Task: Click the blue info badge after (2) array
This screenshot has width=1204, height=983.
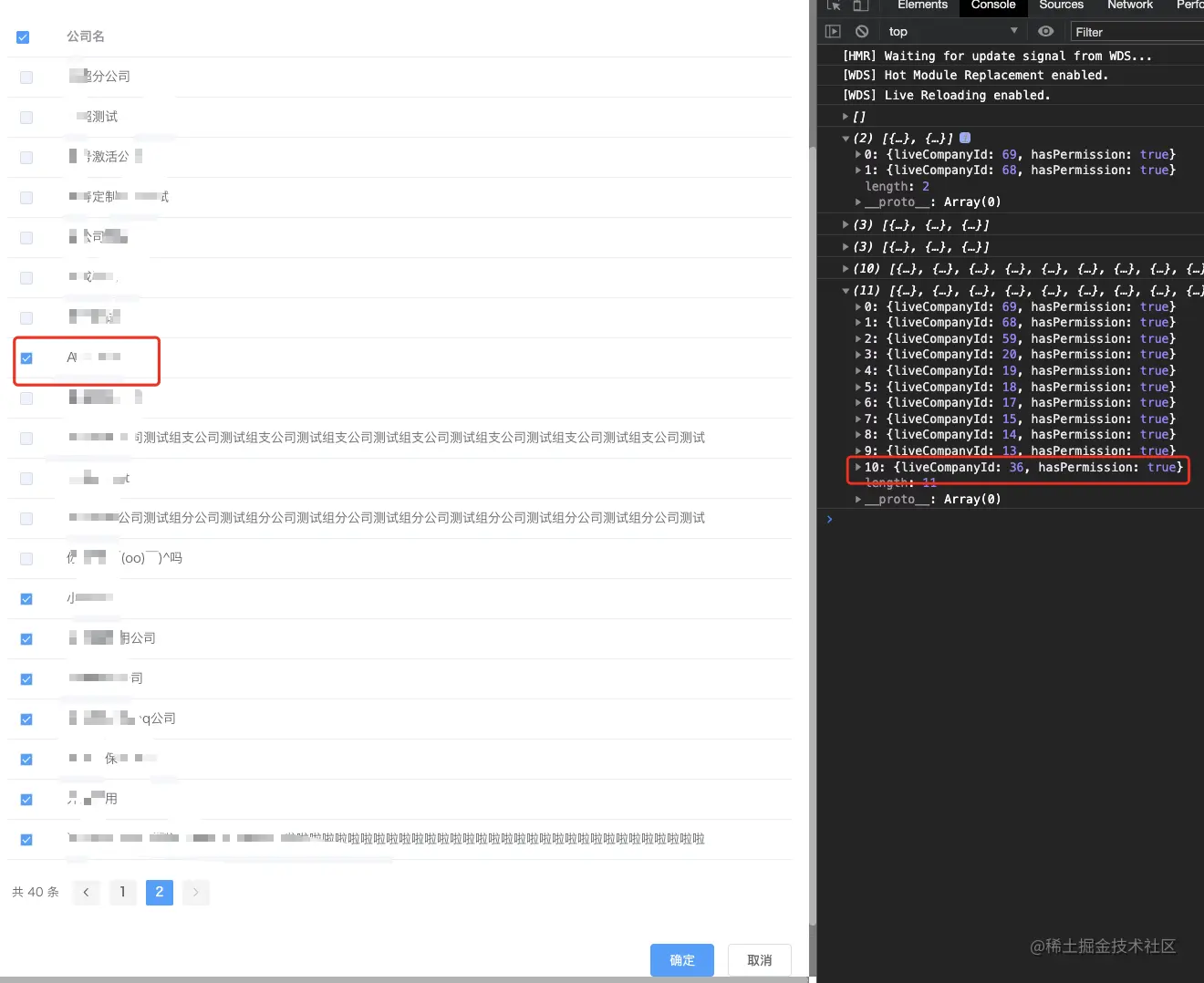Action: tap(965, 138)
